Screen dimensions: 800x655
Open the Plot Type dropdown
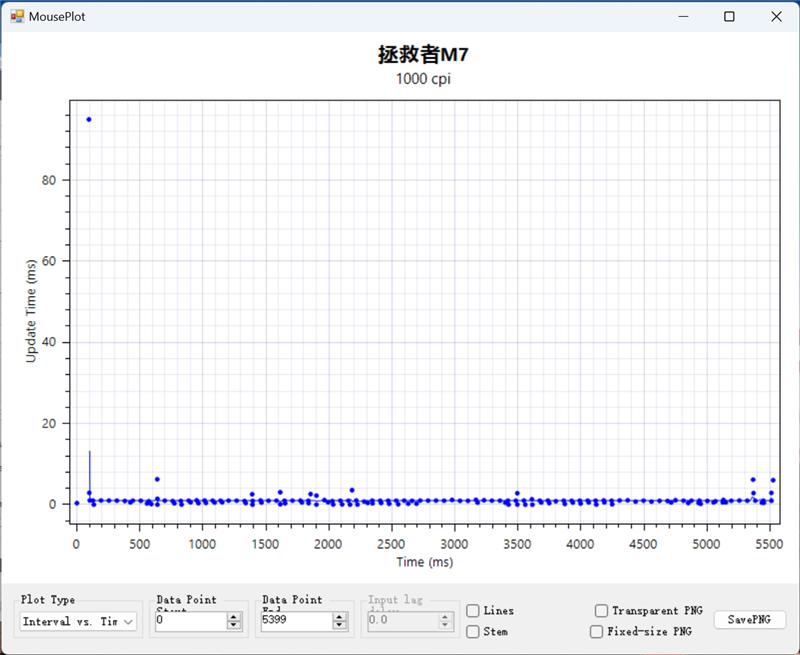click(x=128, y=622)
